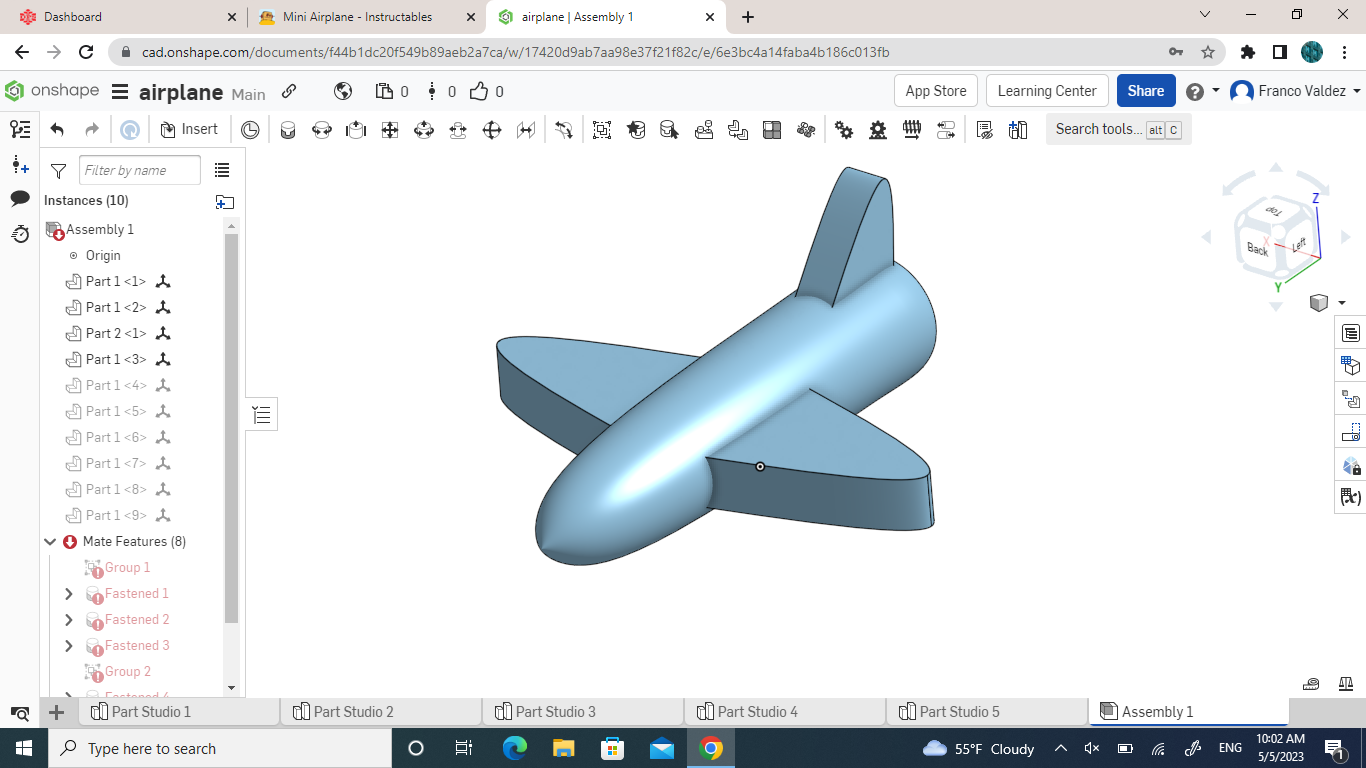
Task: Select the Mate tool in the assembly toolbar
Action: point(288,129)
